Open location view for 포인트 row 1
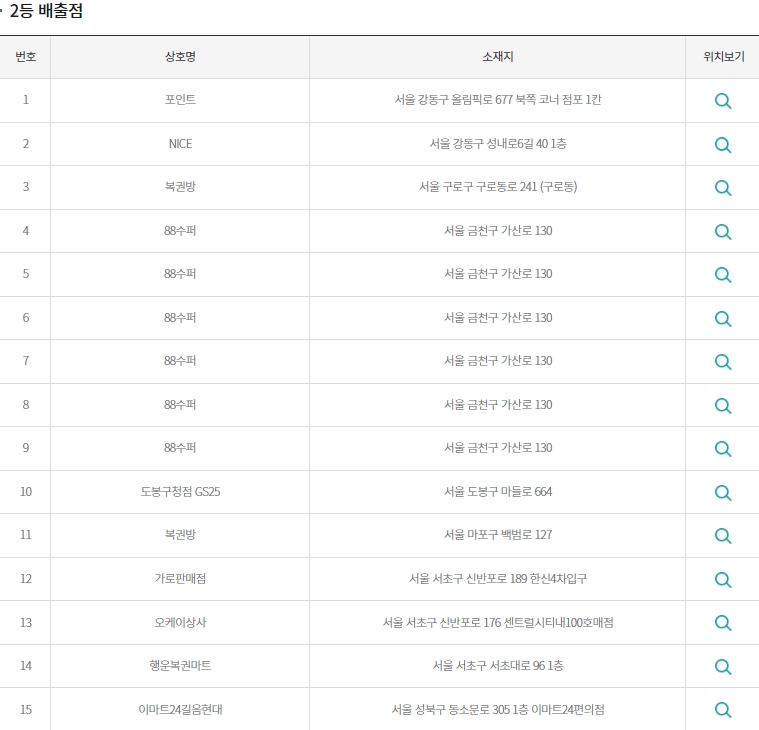759x730 pixels. [x=723, y=101]
